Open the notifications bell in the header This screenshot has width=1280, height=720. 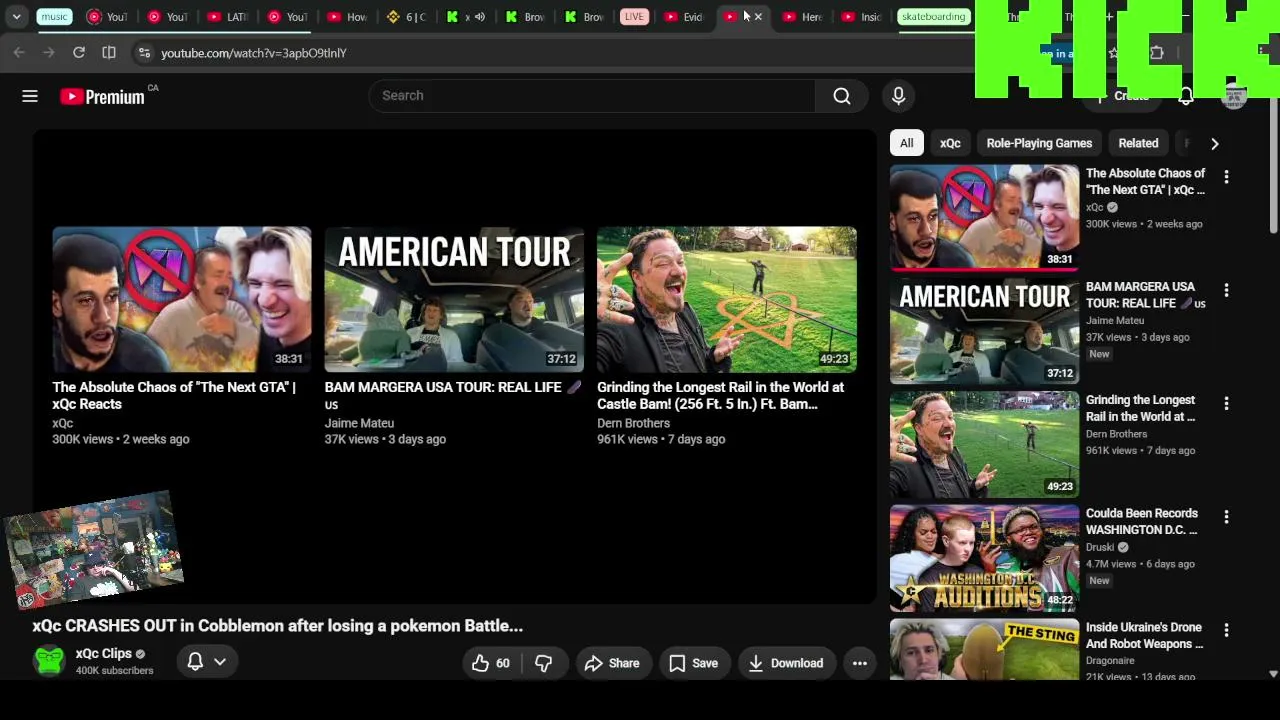pyautogui.click(x=1185, y=96)
